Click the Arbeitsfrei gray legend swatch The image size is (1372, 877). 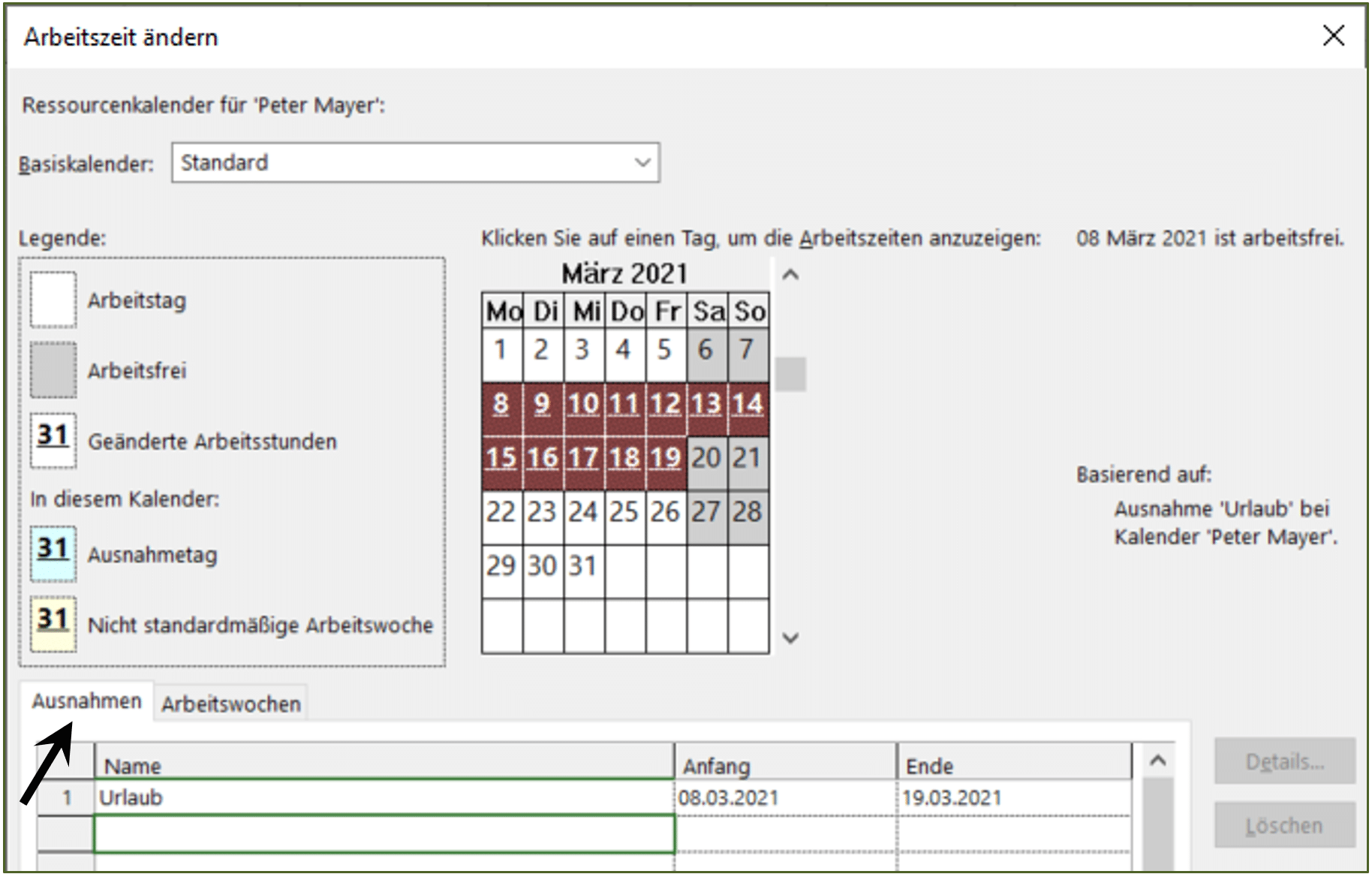53,369
